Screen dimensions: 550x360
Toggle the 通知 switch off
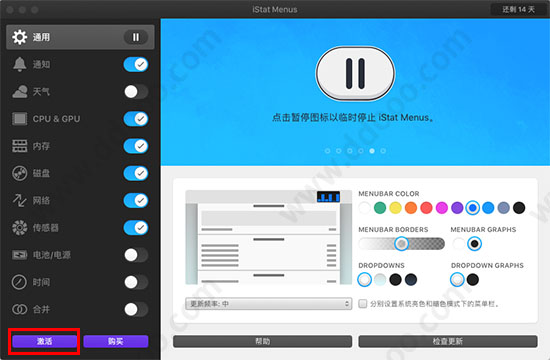pyautogui.click(x=136, y=64)
